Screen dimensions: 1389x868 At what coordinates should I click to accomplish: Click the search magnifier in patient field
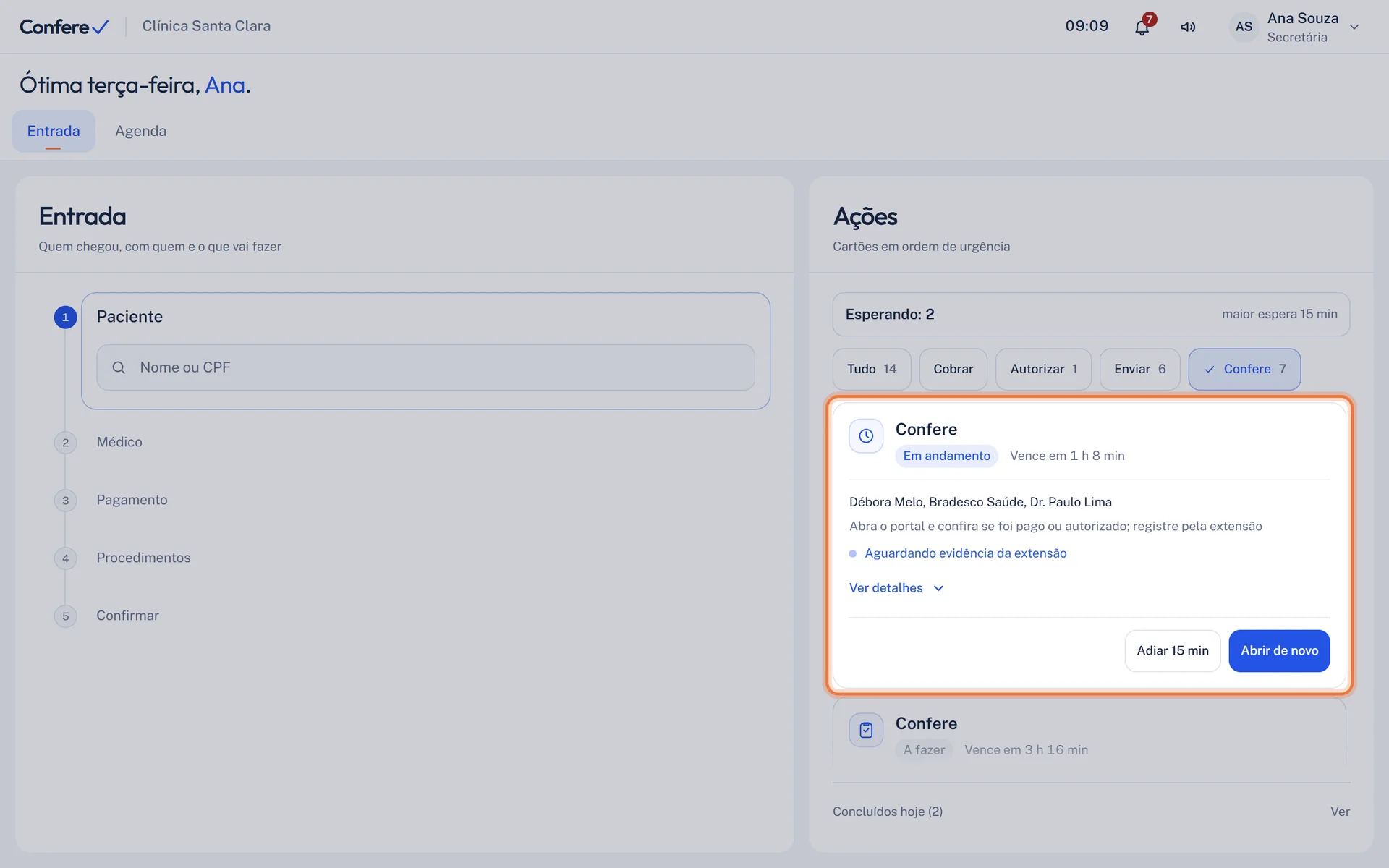119,367
